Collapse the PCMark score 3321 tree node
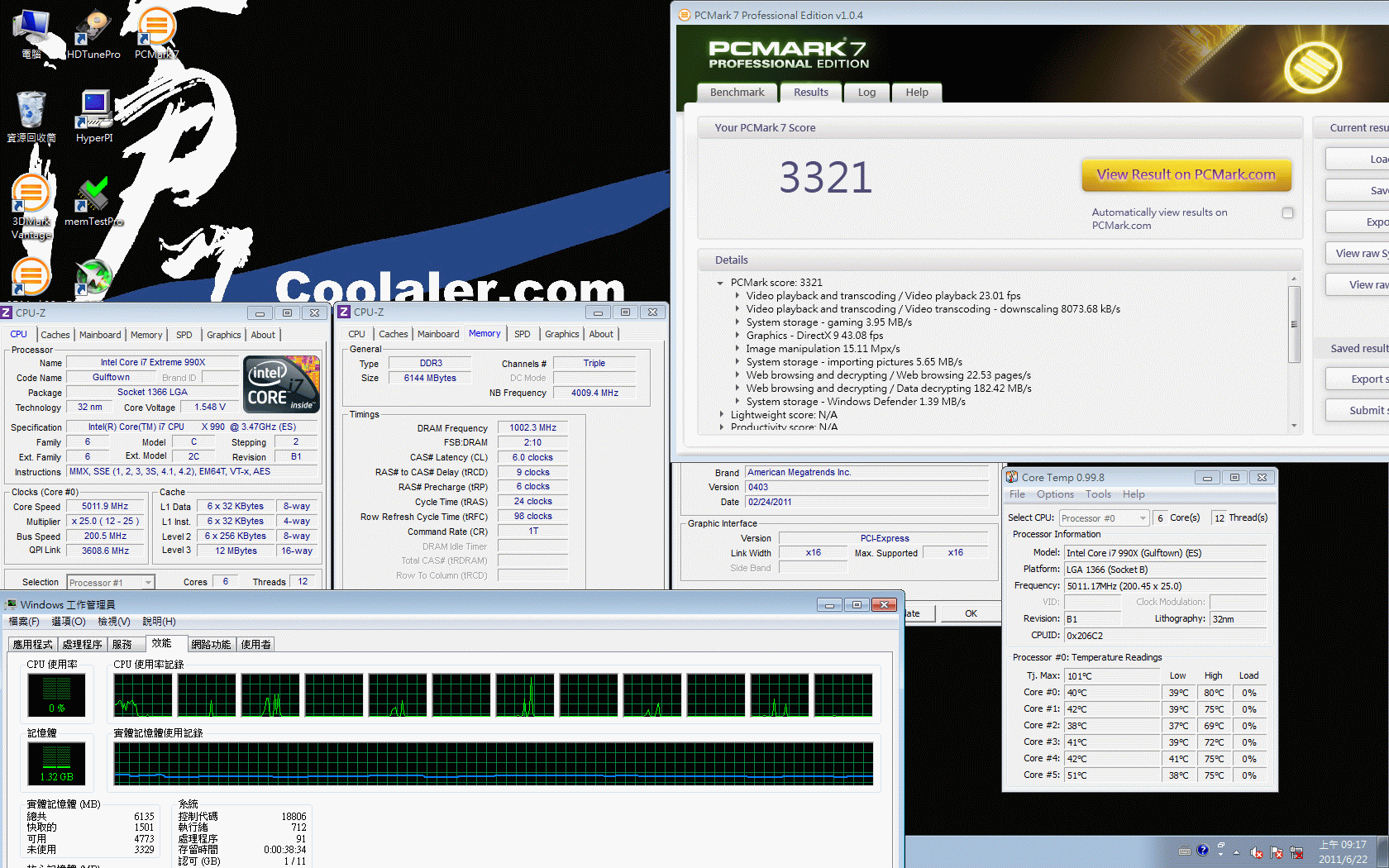Screen dimensions: 1389x868 (720, 283)
